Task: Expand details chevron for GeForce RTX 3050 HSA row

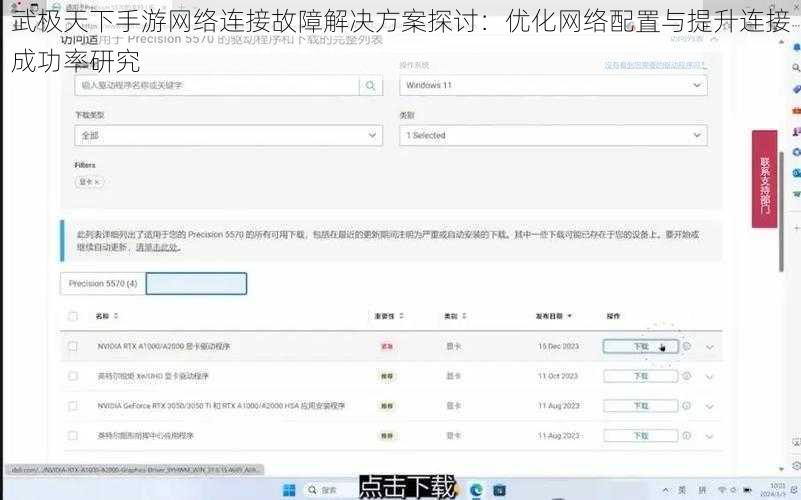Action: point(710,407)
